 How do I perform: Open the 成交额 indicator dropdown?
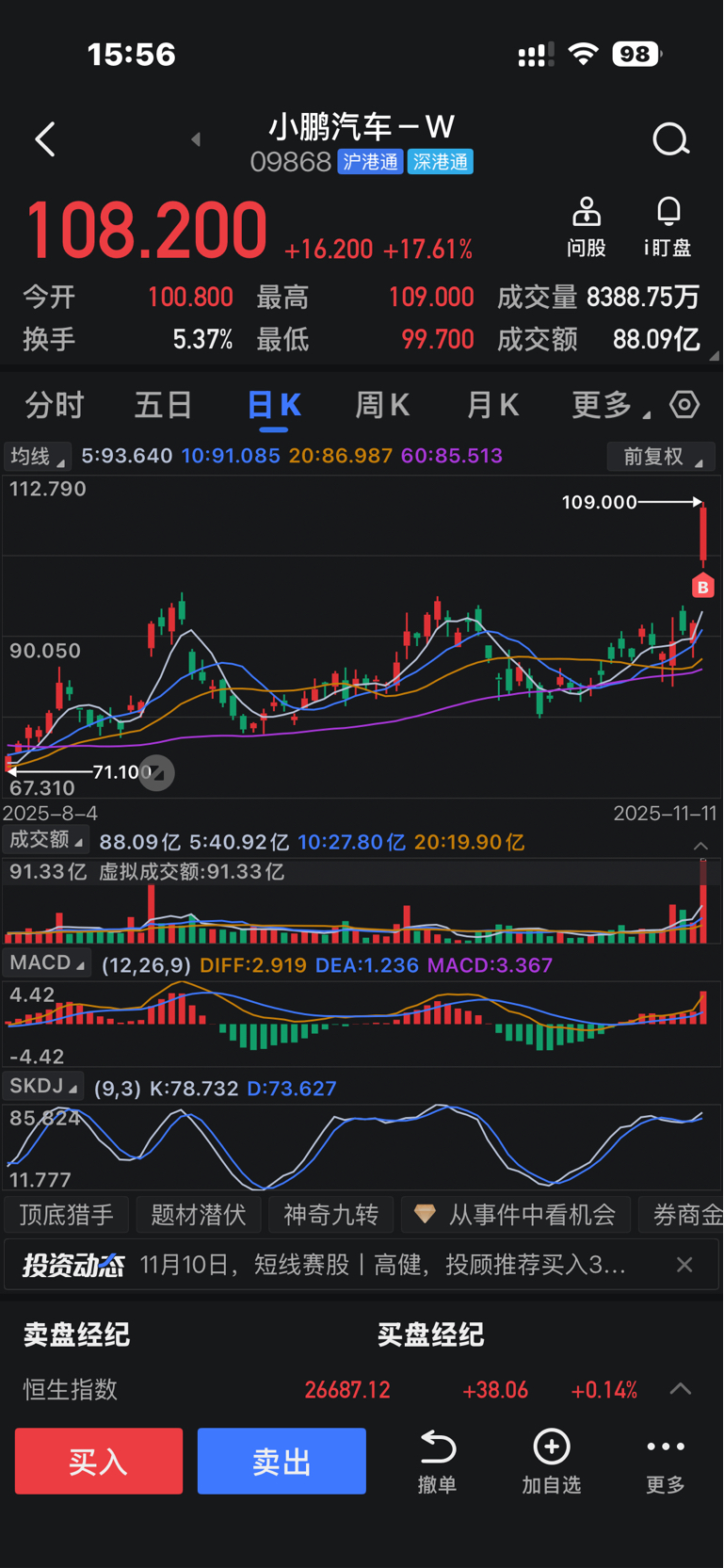[46, 840]
